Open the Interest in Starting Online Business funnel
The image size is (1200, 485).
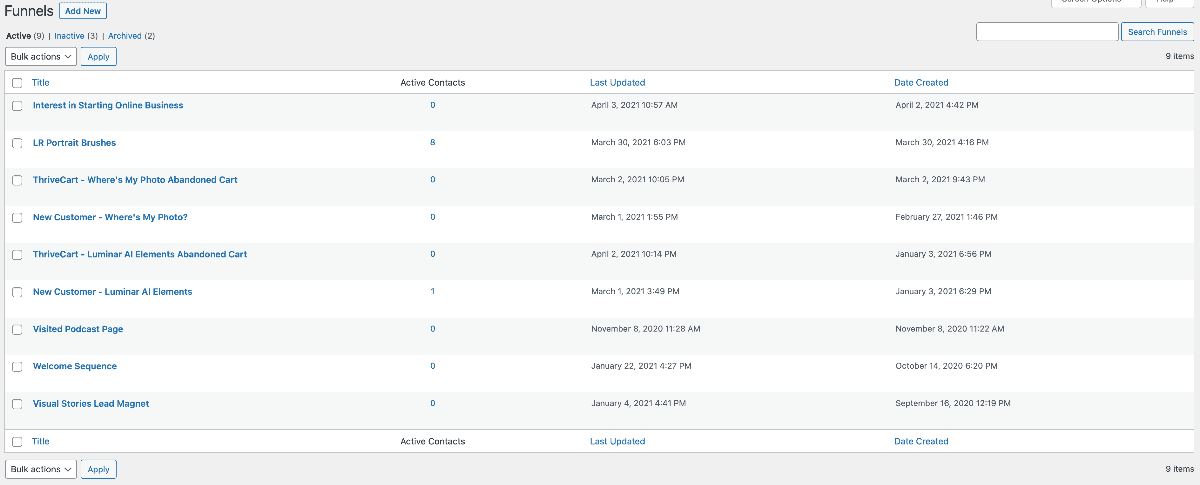(108, 105)
